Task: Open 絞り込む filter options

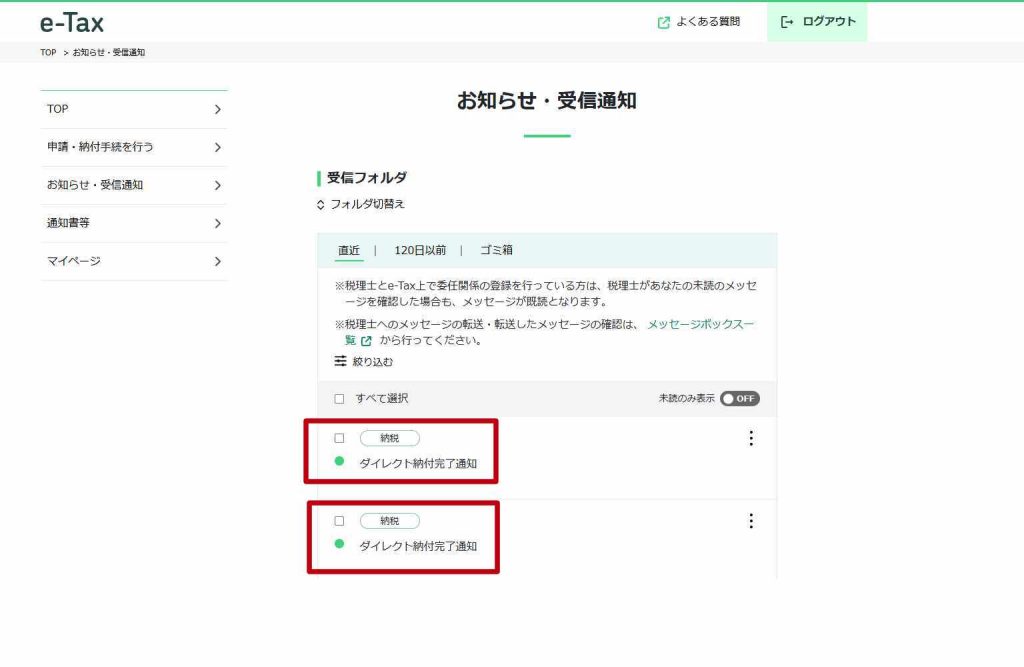Action: click(364, 361)
